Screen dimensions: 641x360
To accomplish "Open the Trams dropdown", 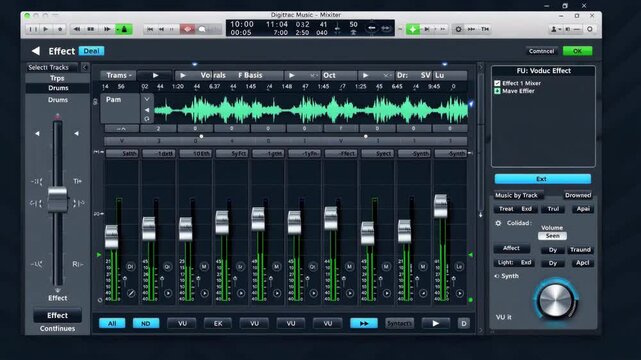I will 118,75.
